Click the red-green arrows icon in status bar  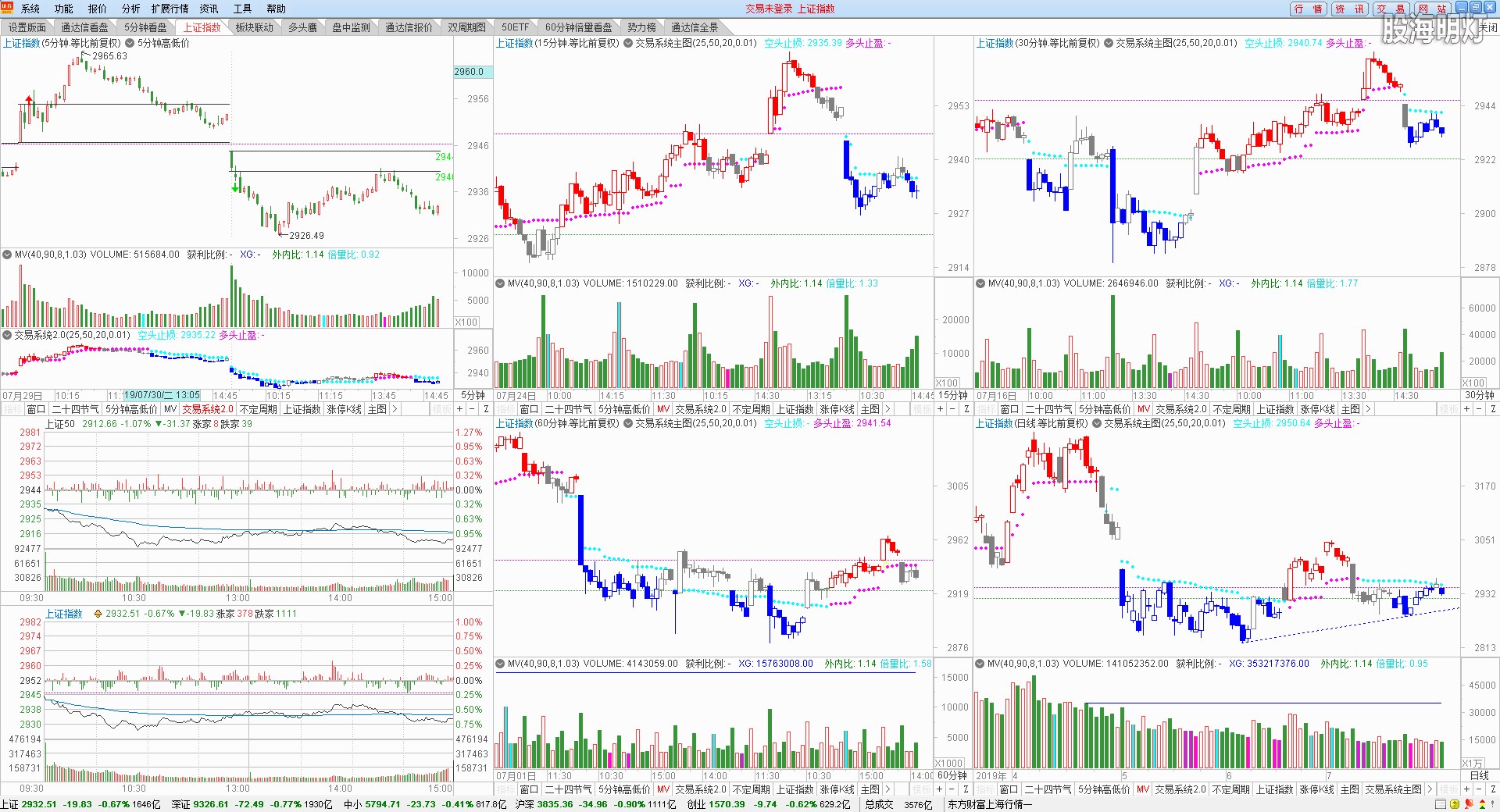[1481, 804]
